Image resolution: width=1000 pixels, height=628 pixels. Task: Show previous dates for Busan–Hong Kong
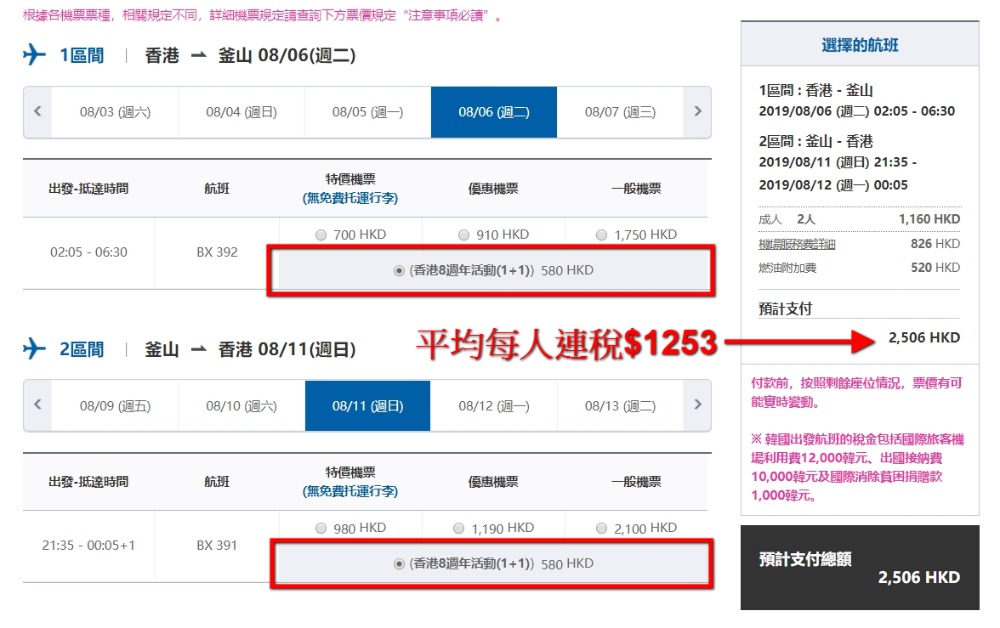(37, 405)
